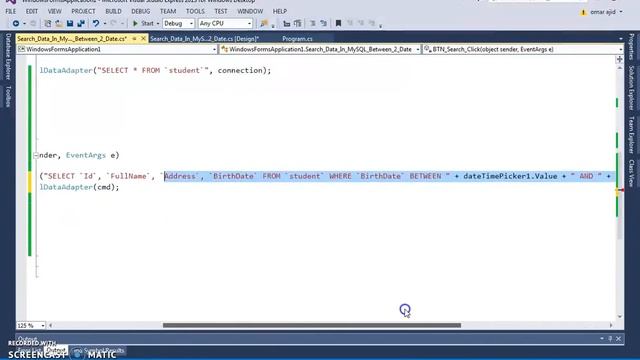
Task: Open the Properties side panel
Action: pyautogui.click(x=631, y=47)
